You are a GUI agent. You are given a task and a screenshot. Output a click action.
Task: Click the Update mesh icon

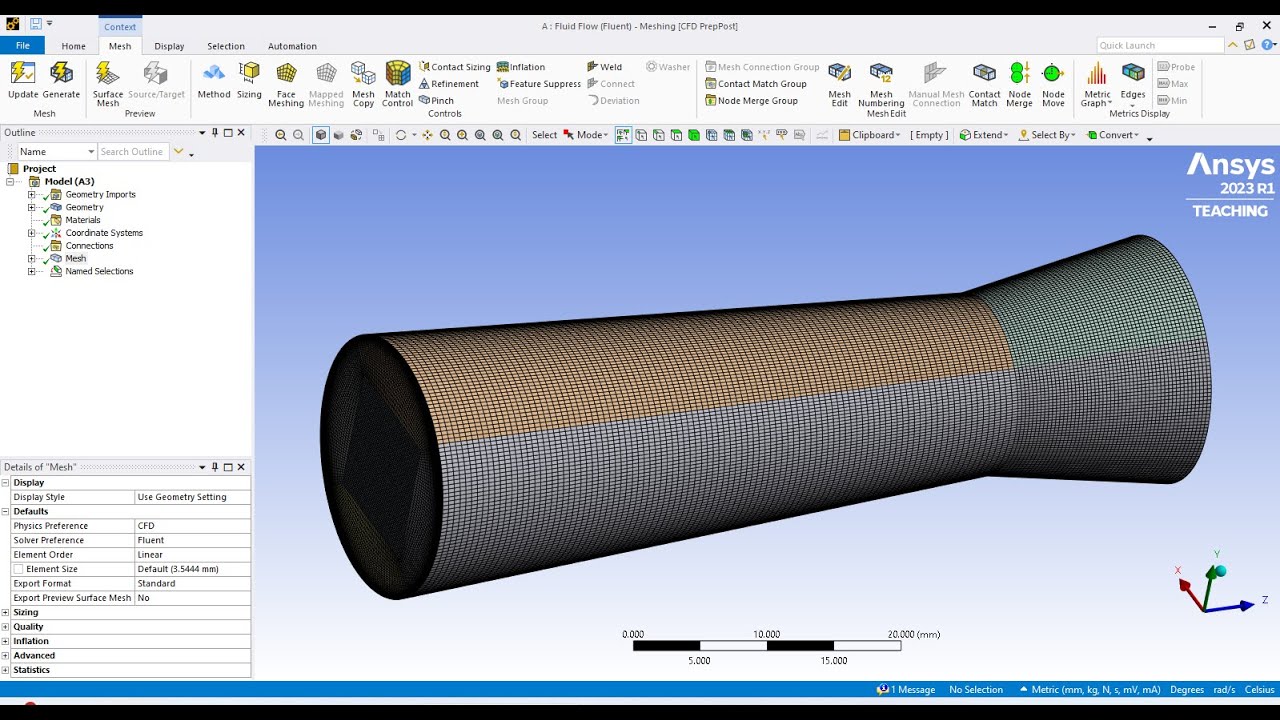coord(23,80)
